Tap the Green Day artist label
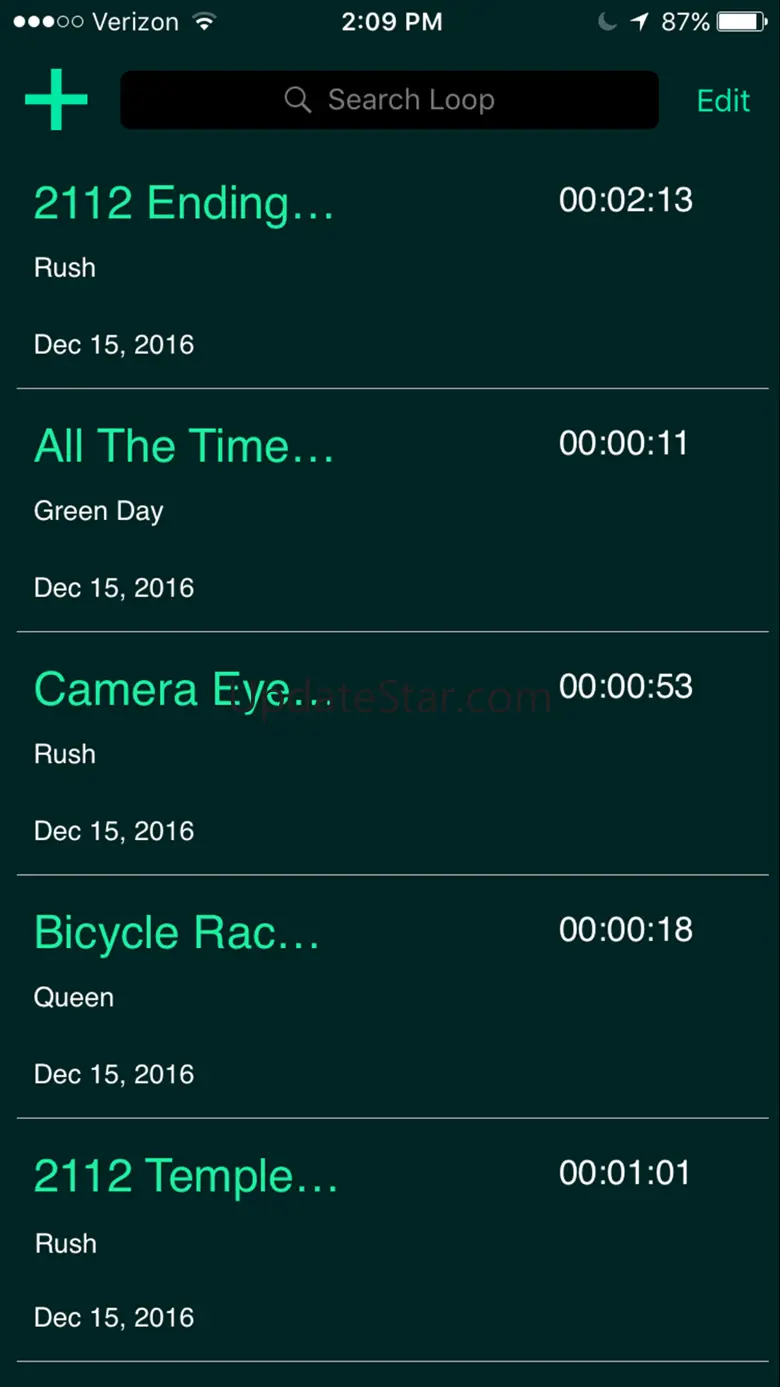 [98, 511]
